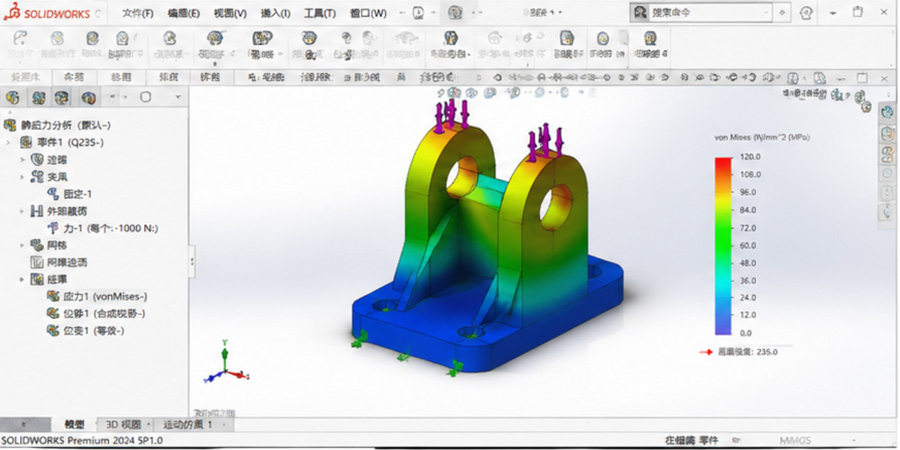Click the 0.0 minimum legend value
The height and width of the screenshot is (450, 900).
pyautogui.click(x=746, y=333)
